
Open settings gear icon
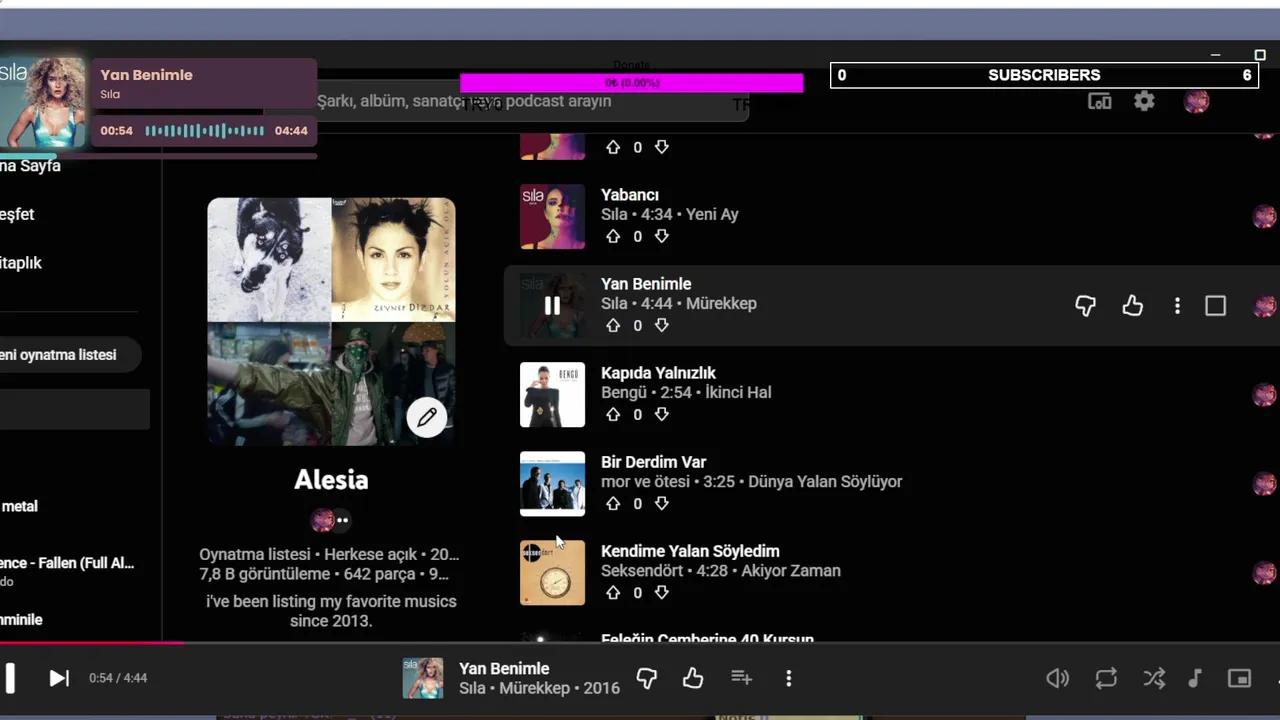[1144, 101]
